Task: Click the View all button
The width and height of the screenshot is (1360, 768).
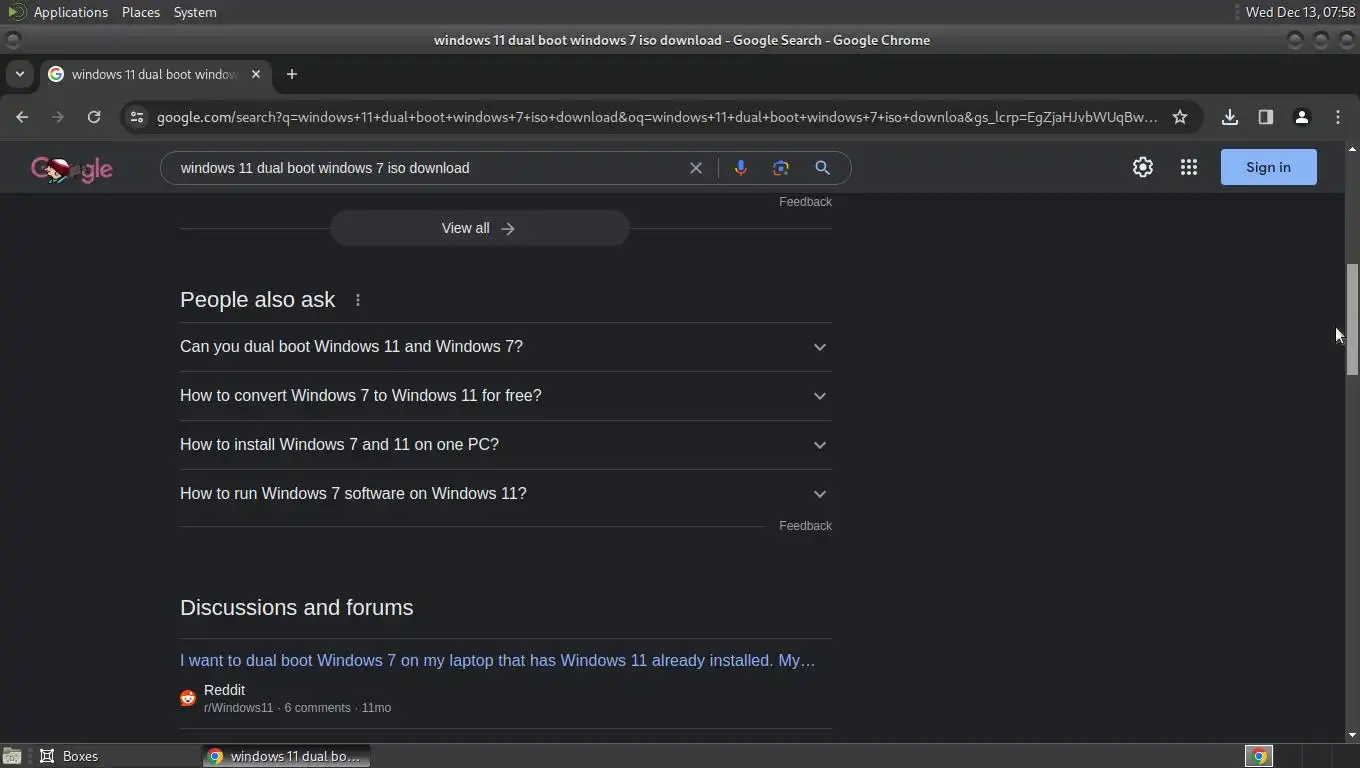Action: coord(479,228)
